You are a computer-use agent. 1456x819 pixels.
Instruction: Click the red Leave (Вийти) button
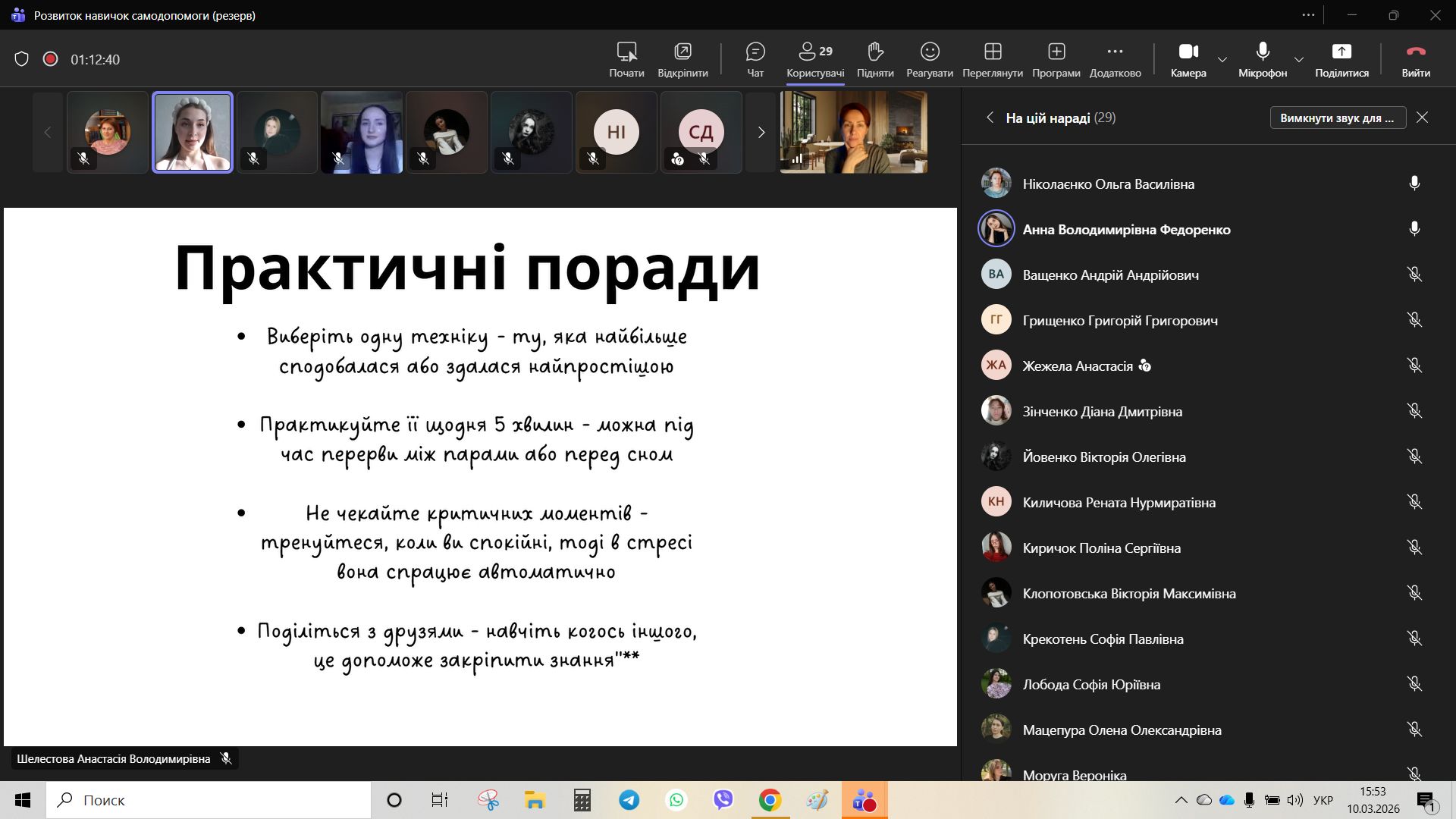click(x=1416, y=52)
